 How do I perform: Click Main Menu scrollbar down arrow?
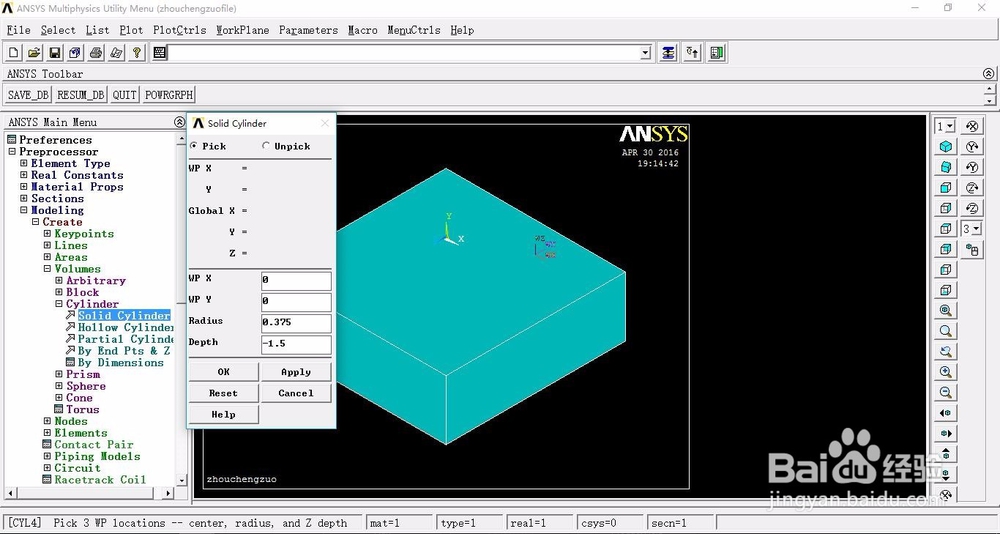pyautogui.click(x=182, y=480)
